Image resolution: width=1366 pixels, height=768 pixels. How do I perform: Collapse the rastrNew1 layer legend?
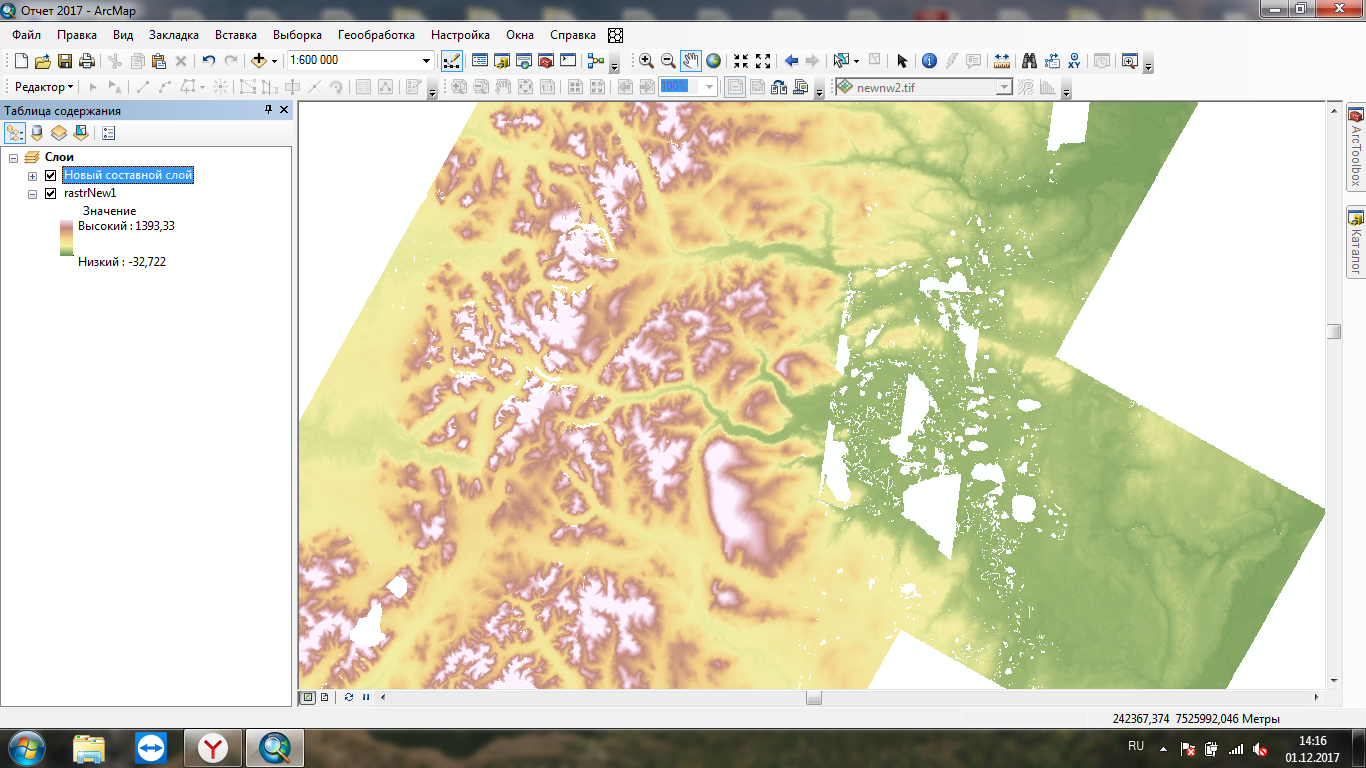point(33,194)
